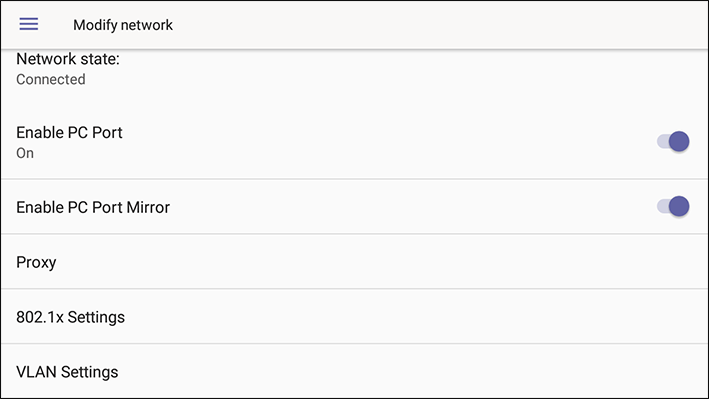Click the light track of PC Port Mirror switch
Screen dimensions: 709x399
coord(662,207)
